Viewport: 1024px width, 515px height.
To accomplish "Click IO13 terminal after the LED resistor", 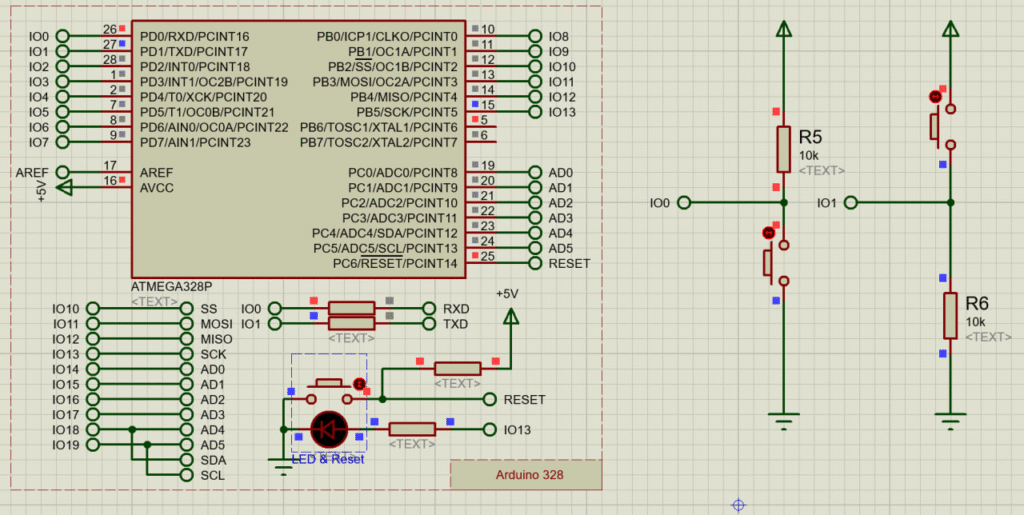I will coord(490,429).
